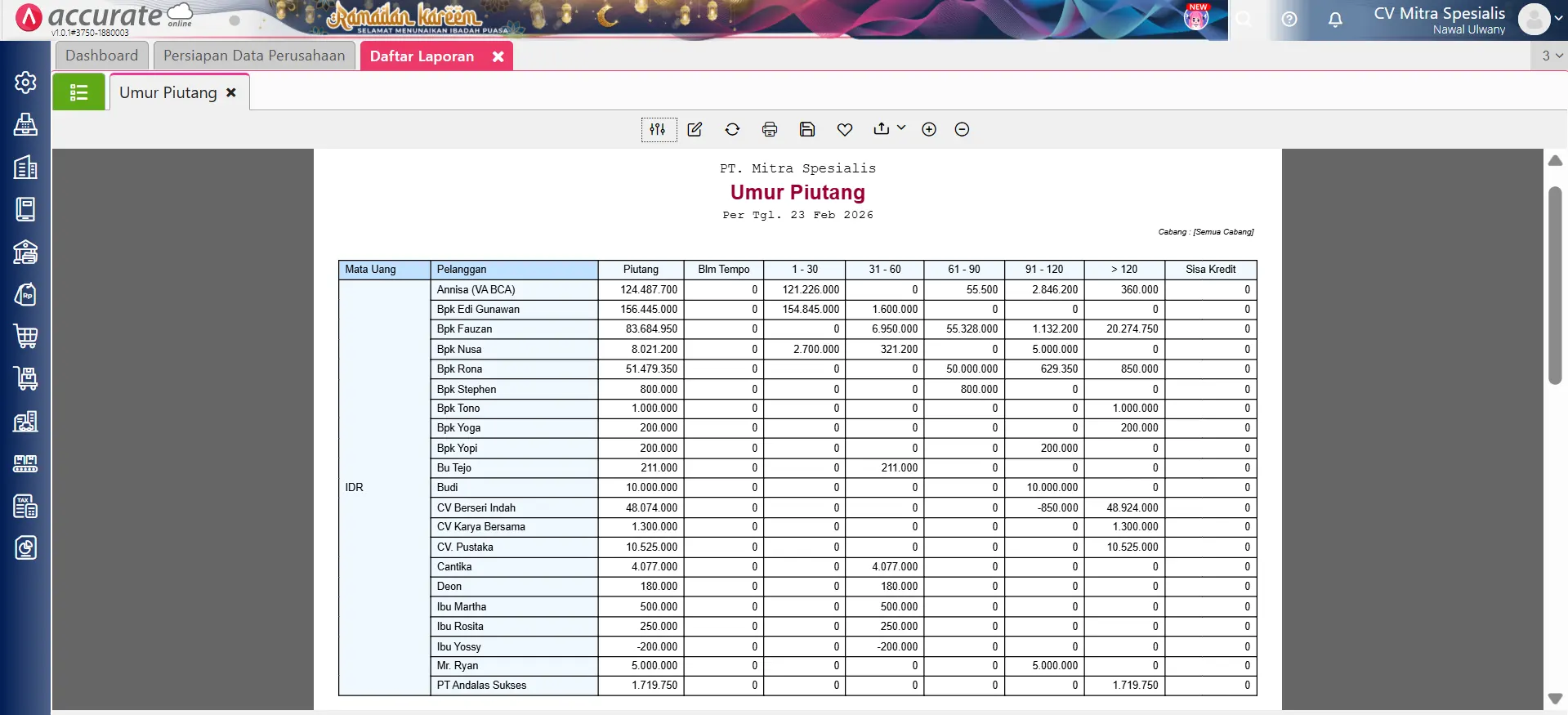Screen dimensions: 1568x715
Task: Print the report using printer icon
Action: coord(769,129)
